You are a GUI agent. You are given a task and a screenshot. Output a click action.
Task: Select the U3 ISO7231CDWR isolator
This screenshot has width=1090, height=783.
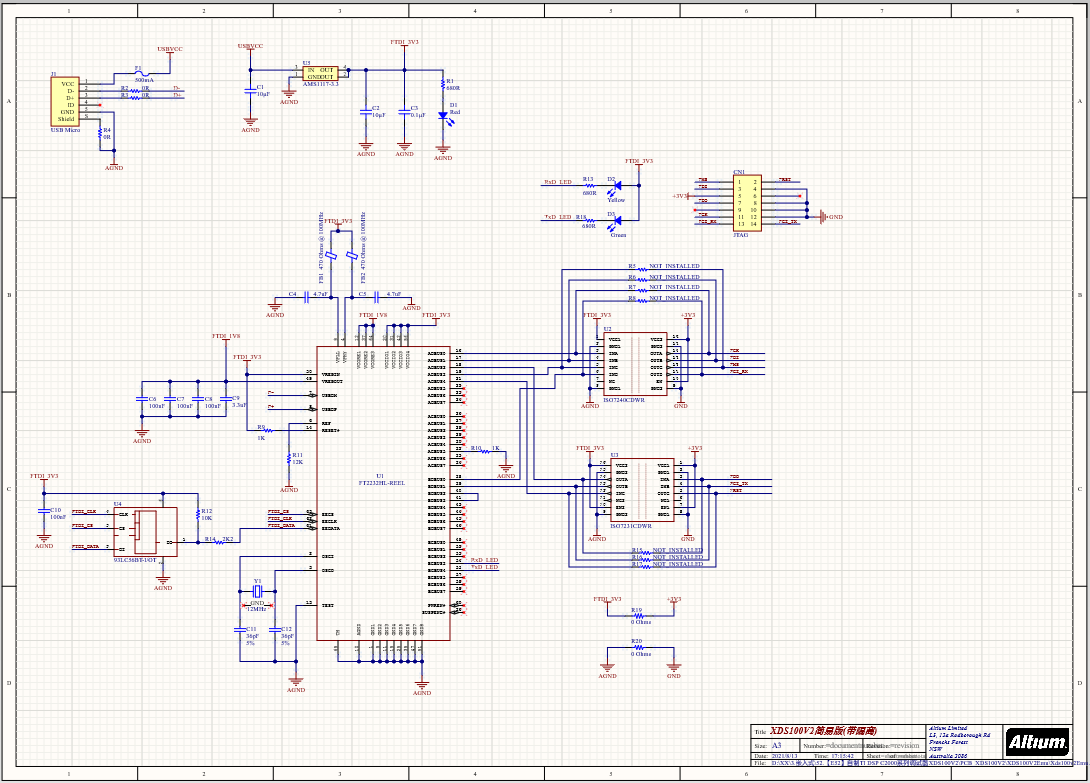click(x=642, y=490)
